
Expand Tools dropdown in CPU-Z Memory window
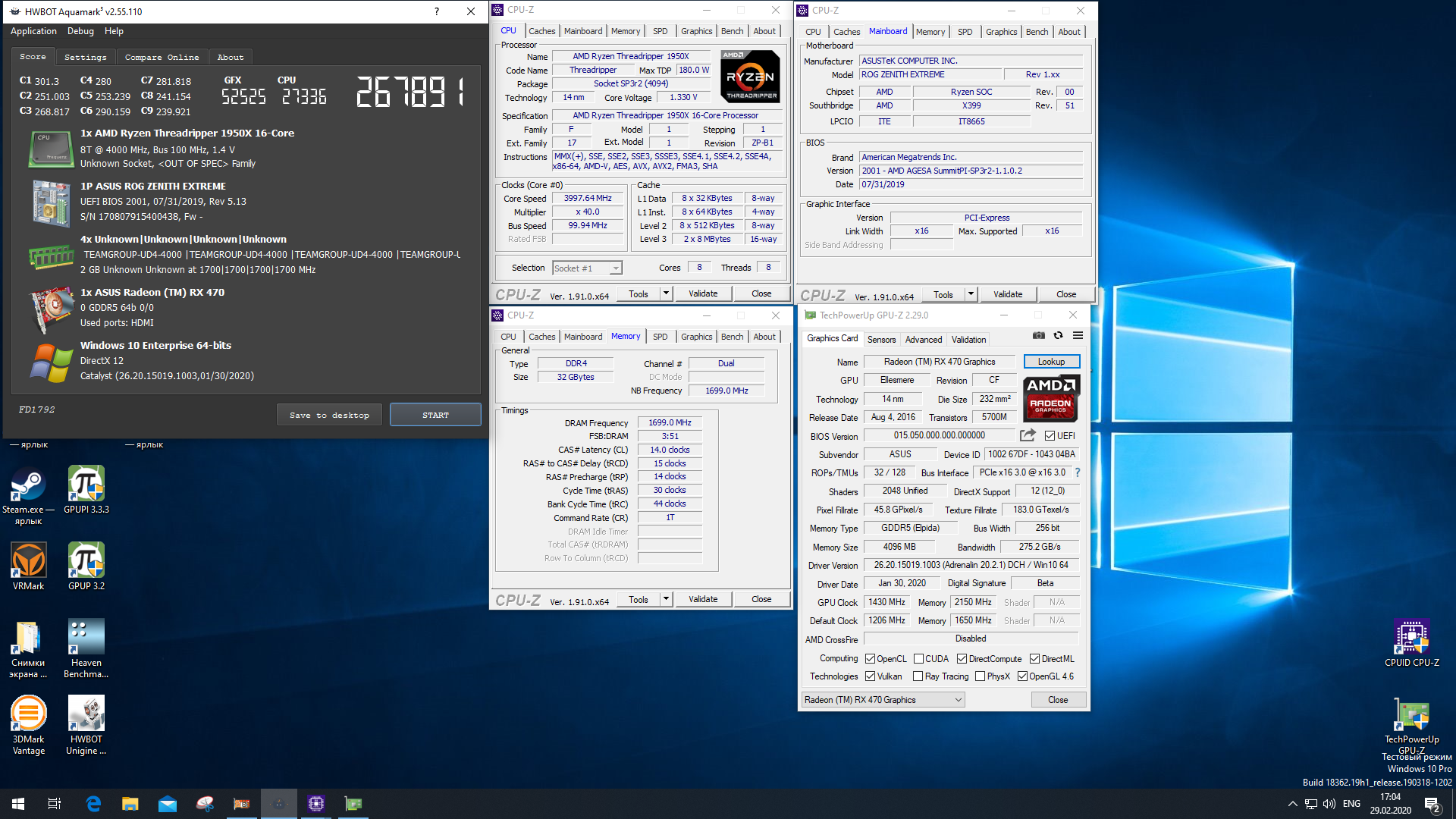click(x=666, y=599)
